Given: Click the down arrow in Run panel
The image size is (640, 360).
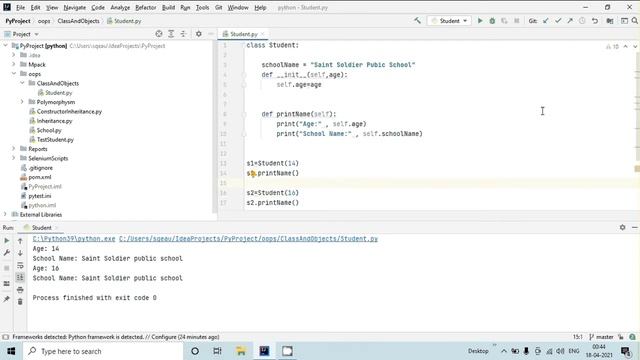Looking at the screenshot, I should [20, 253].
